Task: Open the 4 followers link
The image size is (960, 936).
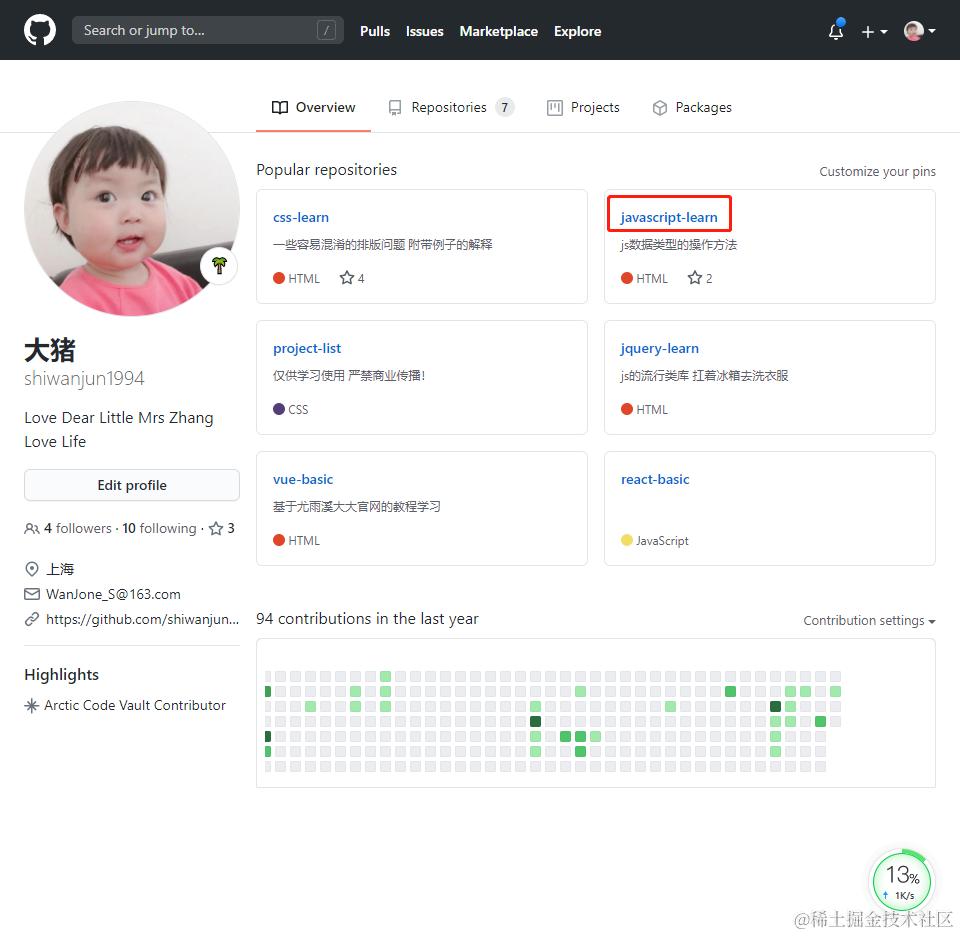Action: tap(78, 528)
